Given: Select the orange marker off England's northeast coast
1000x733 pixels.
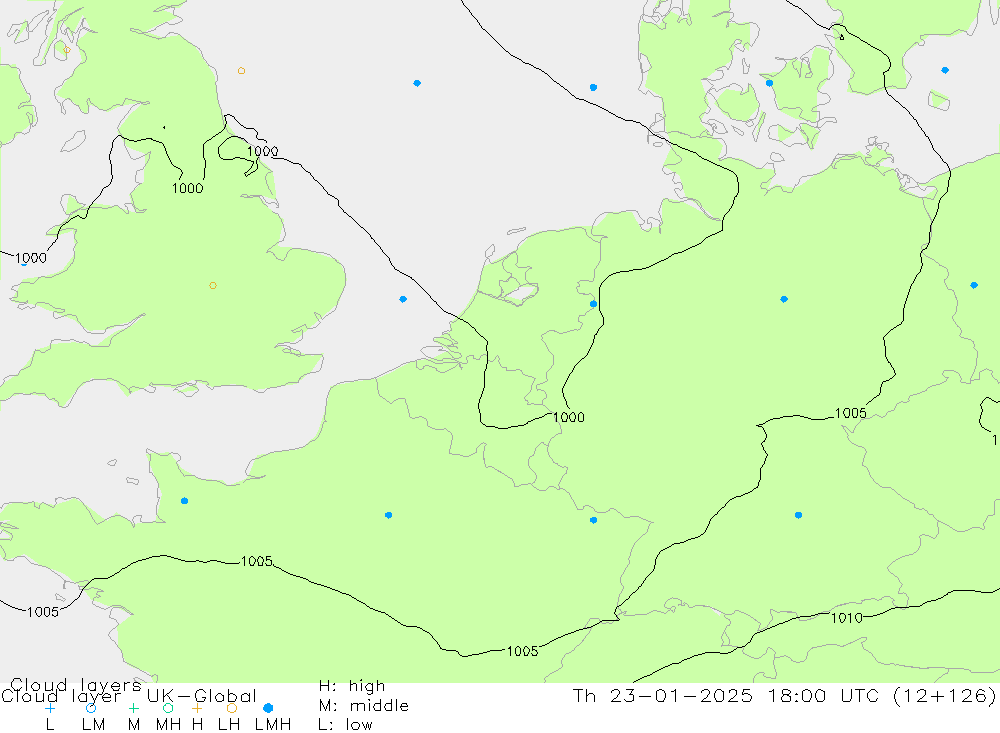Looking at the screenshot, I should (241, 71).
